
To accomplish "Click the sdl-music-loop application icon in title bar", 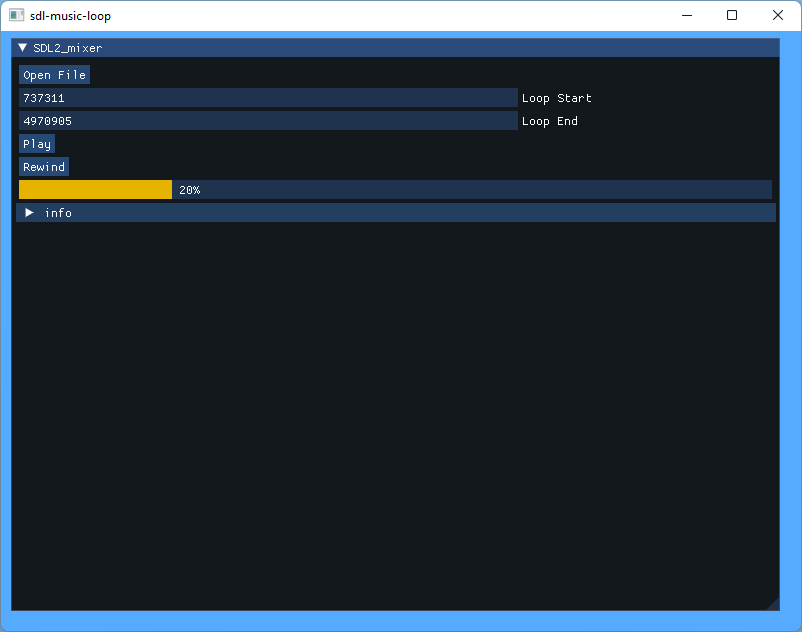I will tap(16, 15).
